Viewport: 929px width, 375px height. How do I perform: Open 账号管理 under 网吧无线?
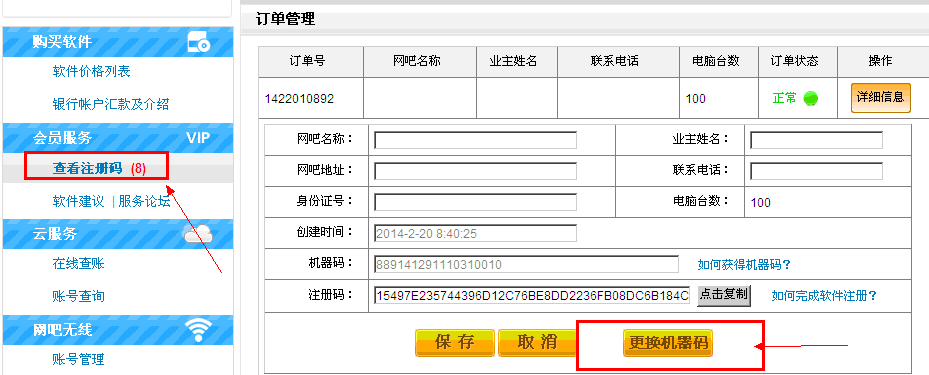78,359
